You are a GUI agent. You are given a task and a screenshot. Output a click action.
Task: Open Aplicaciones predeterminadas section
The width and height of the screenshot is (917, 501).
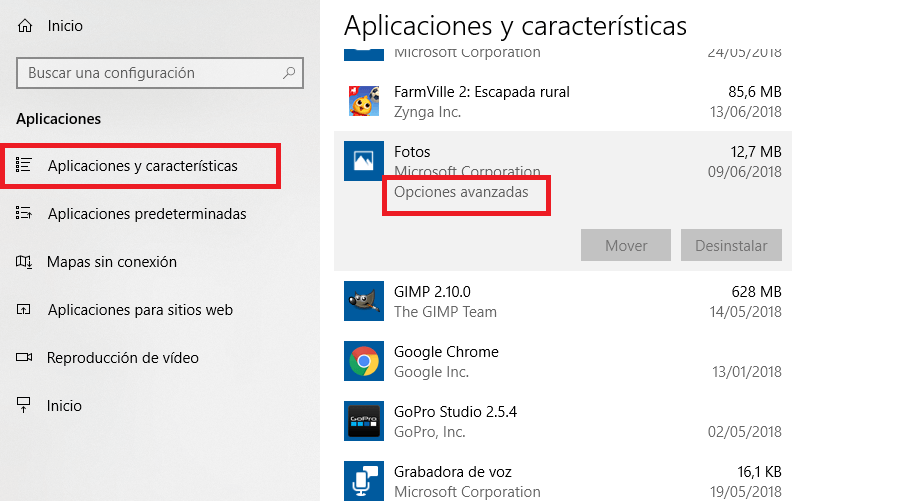click(147, 213)
